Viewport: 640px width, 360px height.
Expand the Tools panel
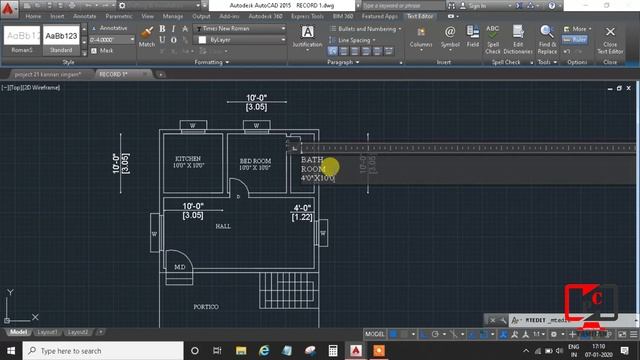(x=547, y=62)
